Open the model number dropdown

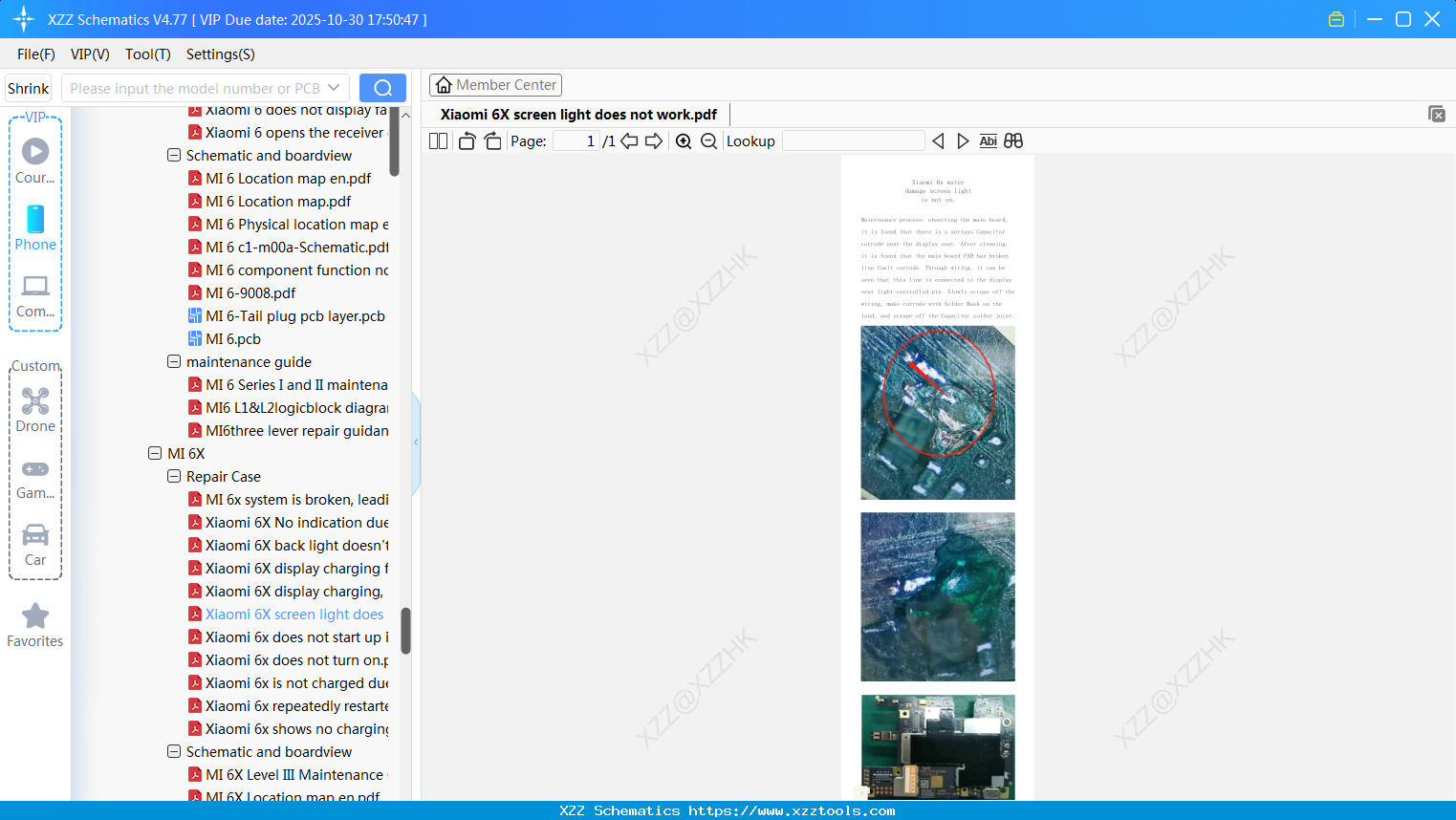(x=334, y=88)
